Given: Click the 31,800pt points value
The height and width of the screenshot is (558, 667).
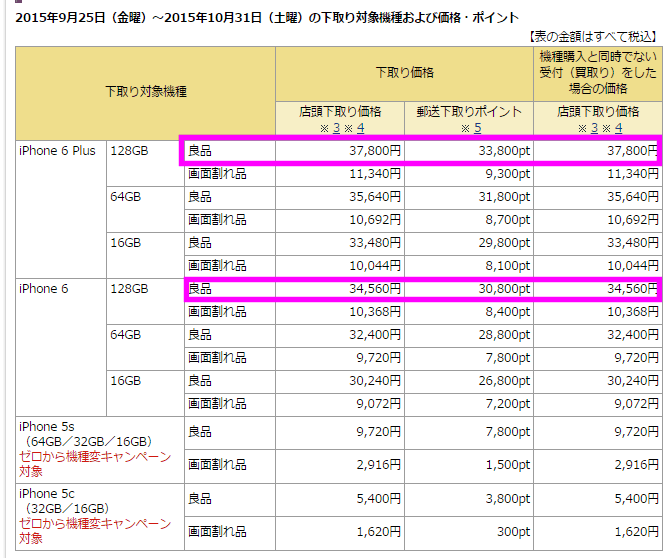Looking at the screenshot, I should pos(504,197).
